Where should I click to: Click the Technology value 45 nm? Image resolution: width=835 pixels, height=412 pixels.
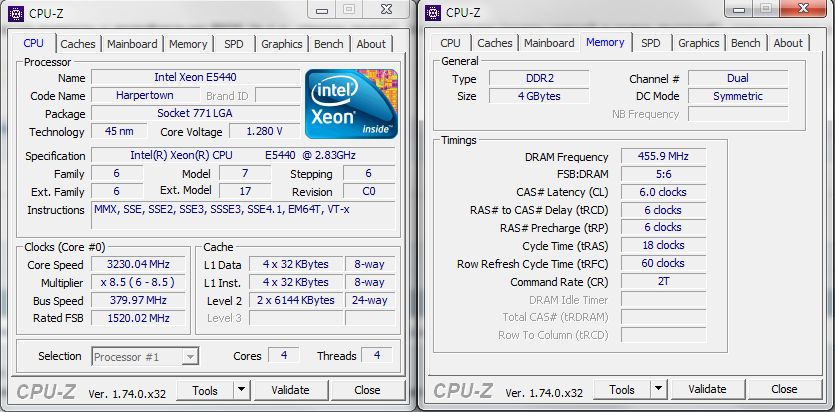click(119, 131)
